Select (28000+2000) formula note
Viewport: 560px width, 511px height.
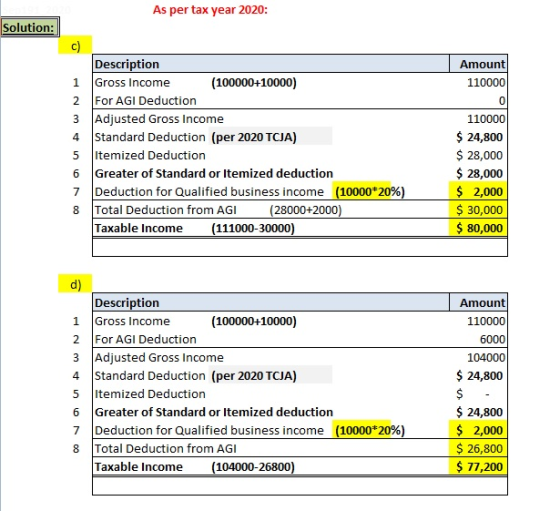[x=305, y=210]
